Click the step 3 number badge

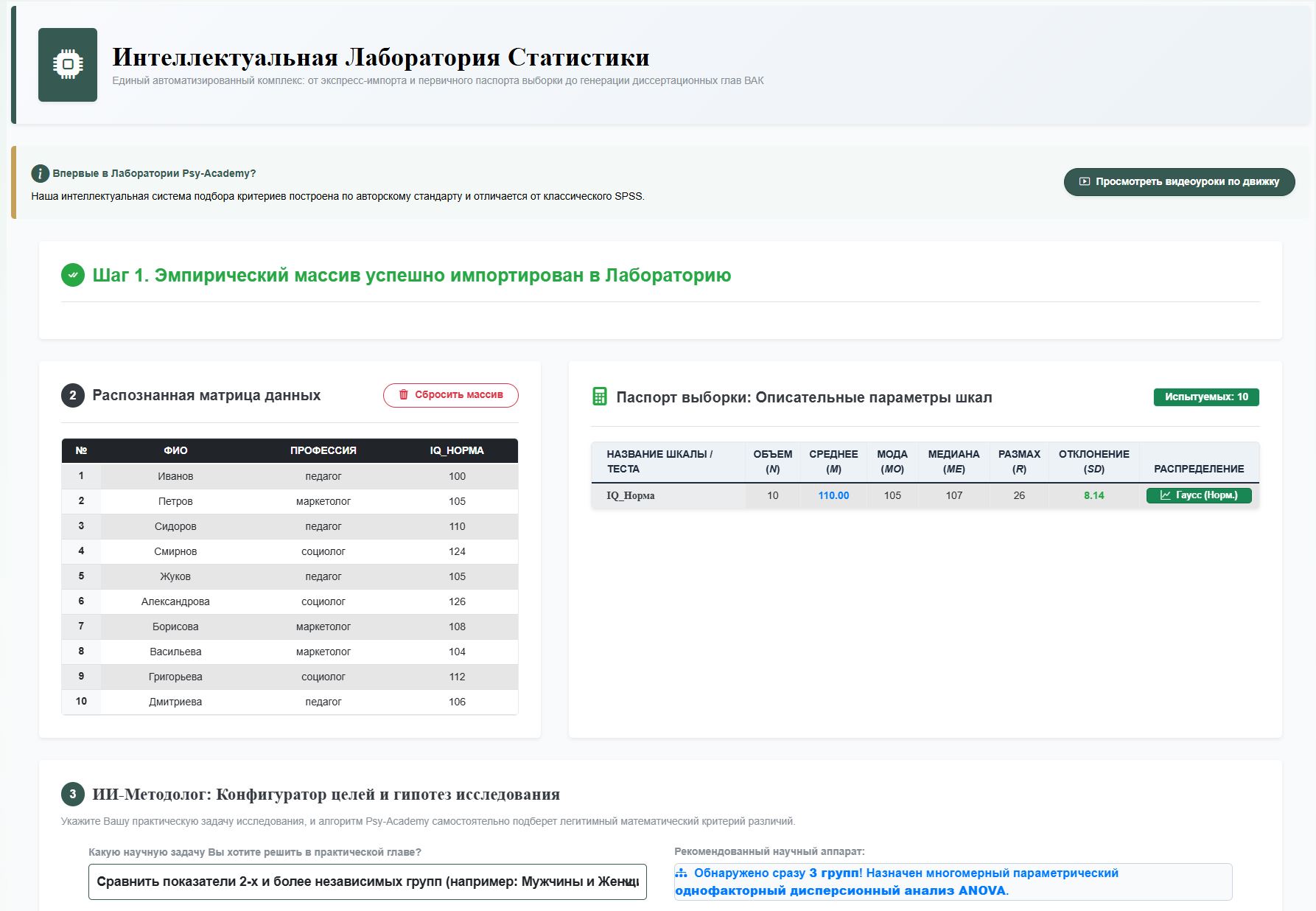[73, 794]
